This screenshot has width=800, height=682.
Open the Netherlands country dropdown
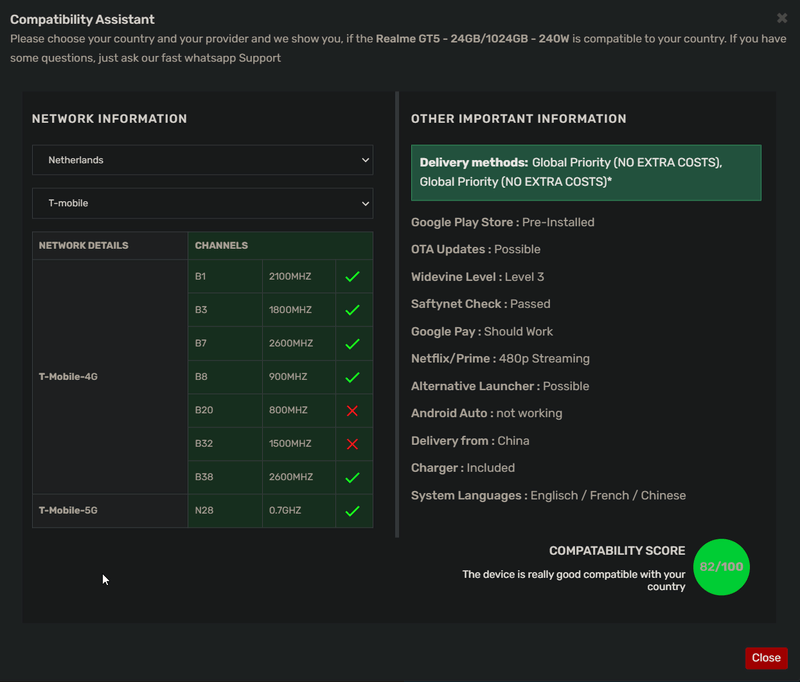pos(202,160)
